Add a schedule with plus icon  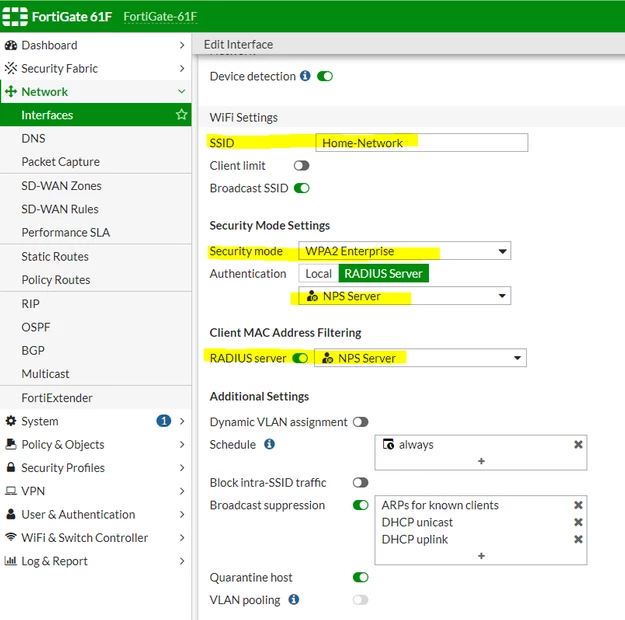481,461
